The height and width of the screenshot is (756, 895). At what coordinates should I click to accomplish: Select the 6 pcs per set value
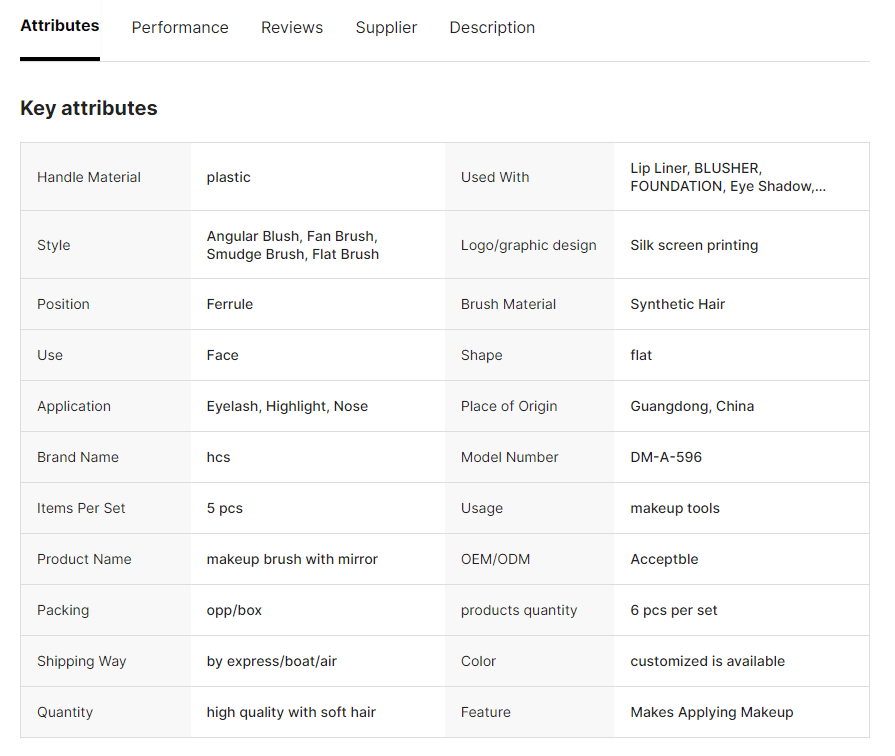[673, 610]
